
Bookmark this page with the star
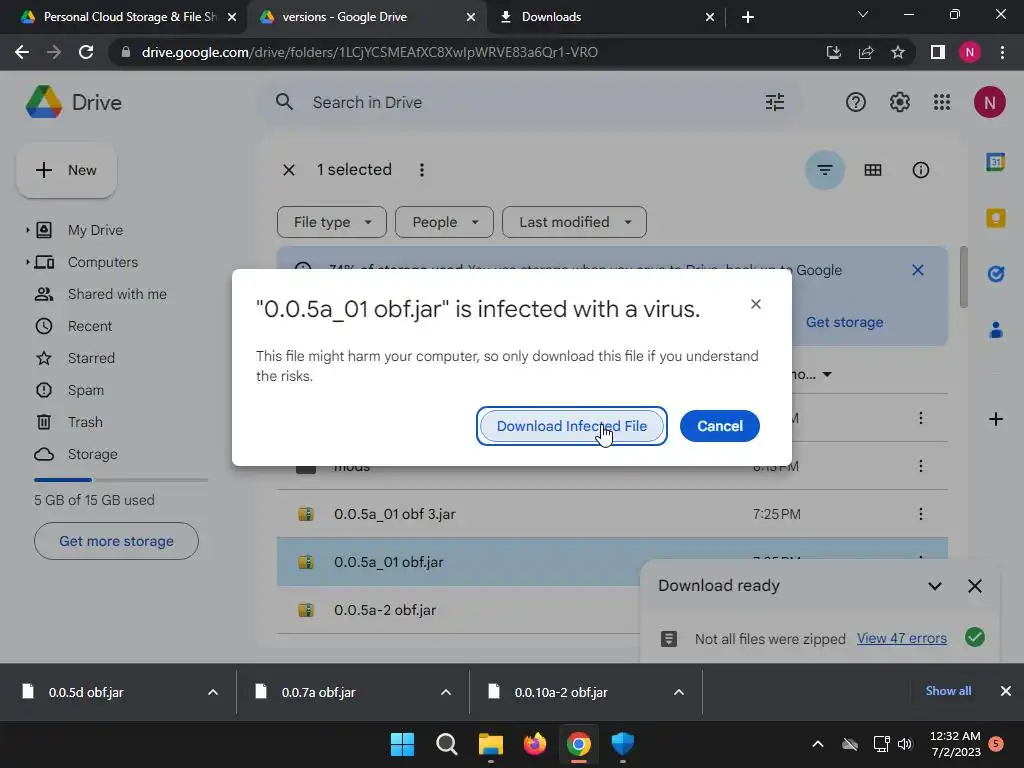(898, 52)
